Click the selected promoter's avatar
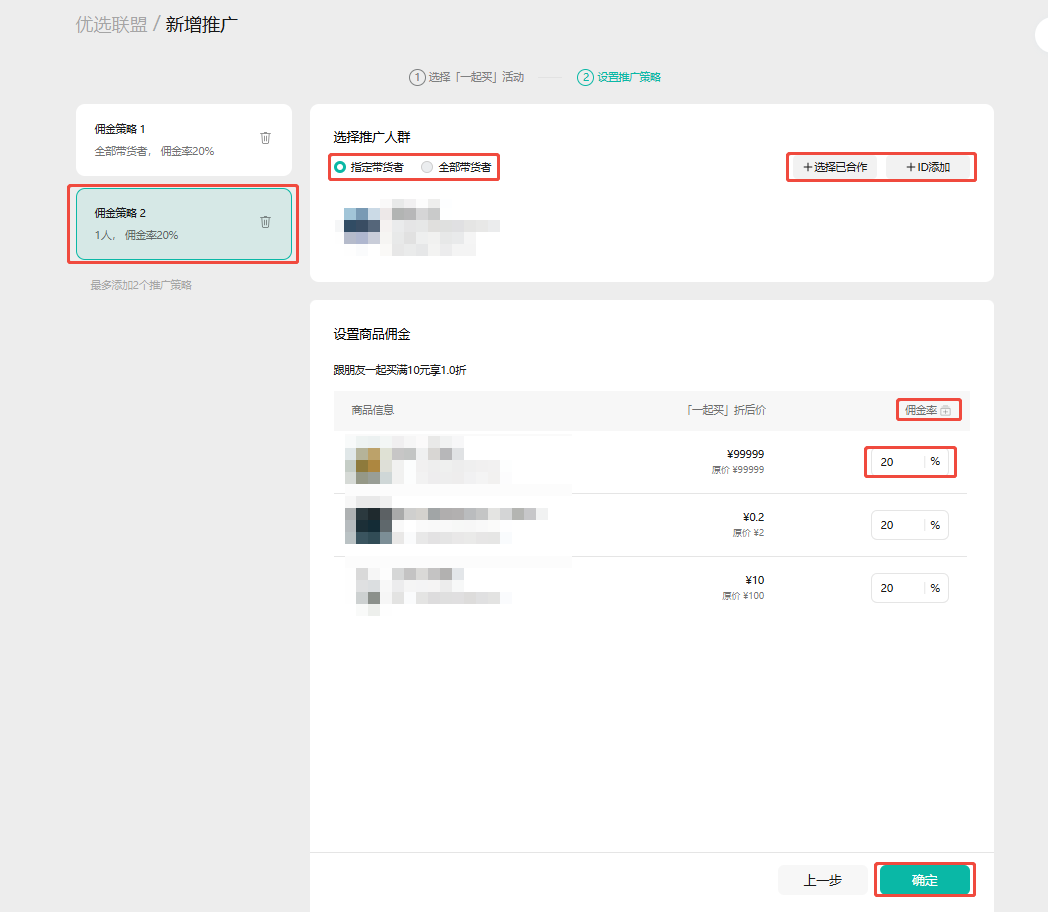Screen dimensions: 1048x912 (361, 225)
